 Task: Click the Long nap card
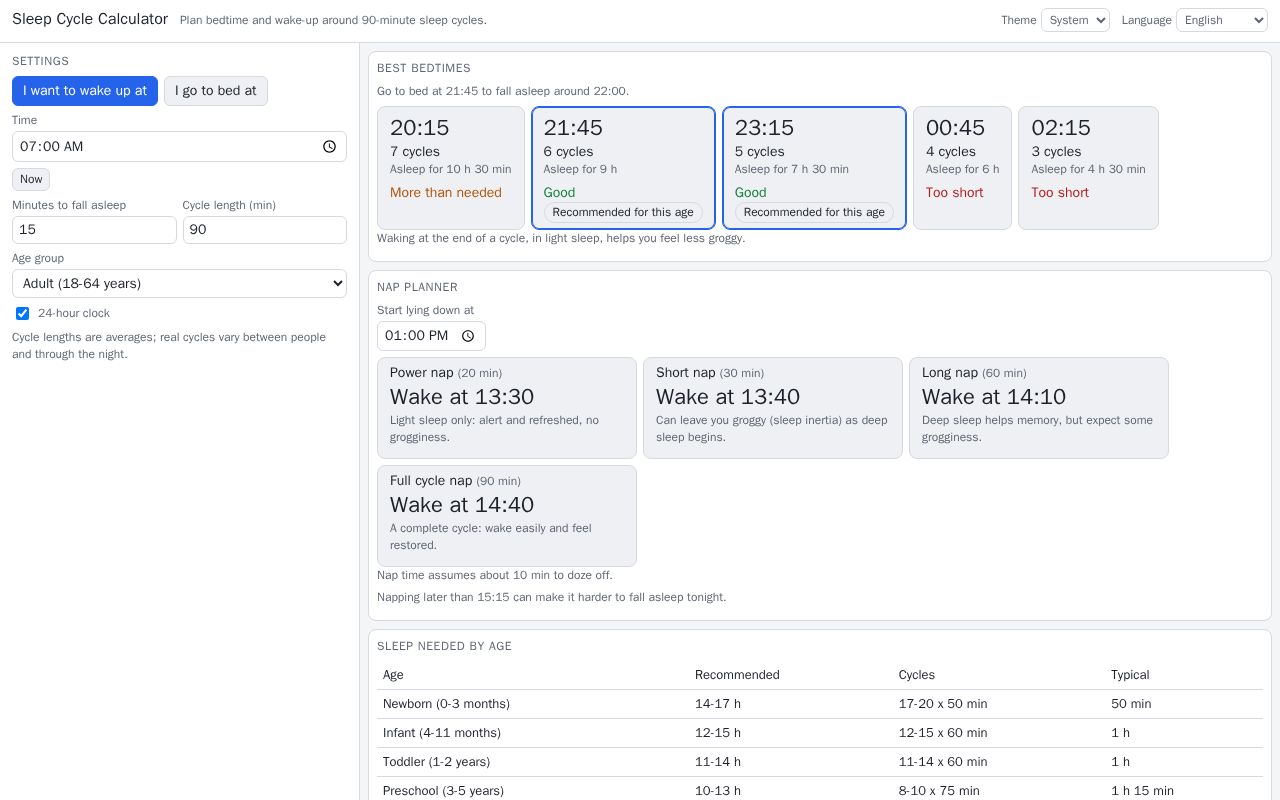[1039, 408]
